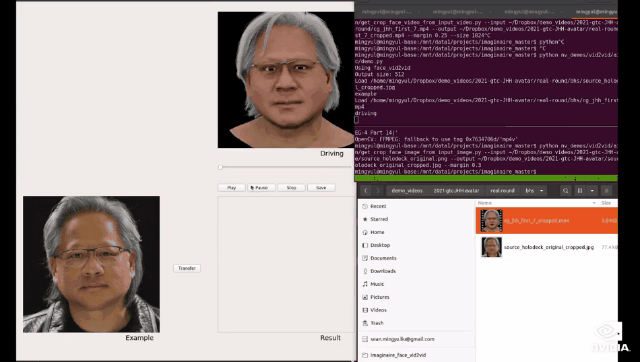Click the driving video seek slider
Image resolution: width=640 pixels, height=362 pixels.
(284, 167)
